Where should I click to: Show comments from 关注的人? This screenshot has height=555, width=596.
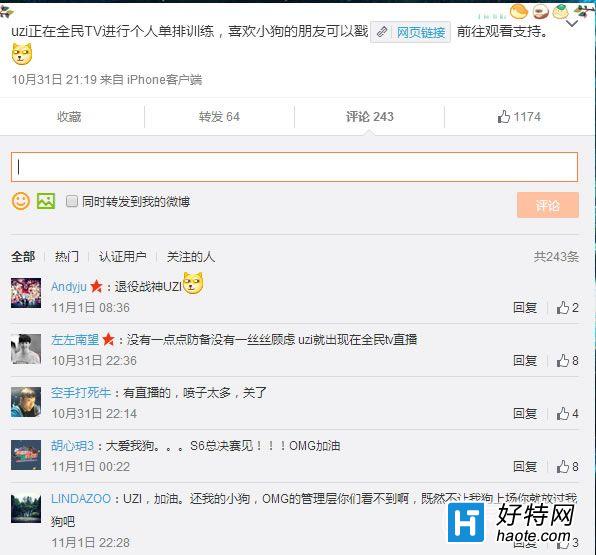191,257
